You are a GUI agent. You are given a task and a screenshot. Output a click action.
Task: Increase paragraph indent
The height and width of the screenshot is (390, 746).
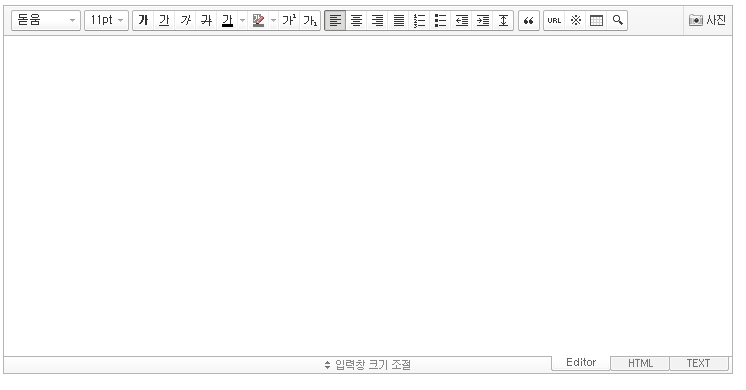[x=482, y=20]
